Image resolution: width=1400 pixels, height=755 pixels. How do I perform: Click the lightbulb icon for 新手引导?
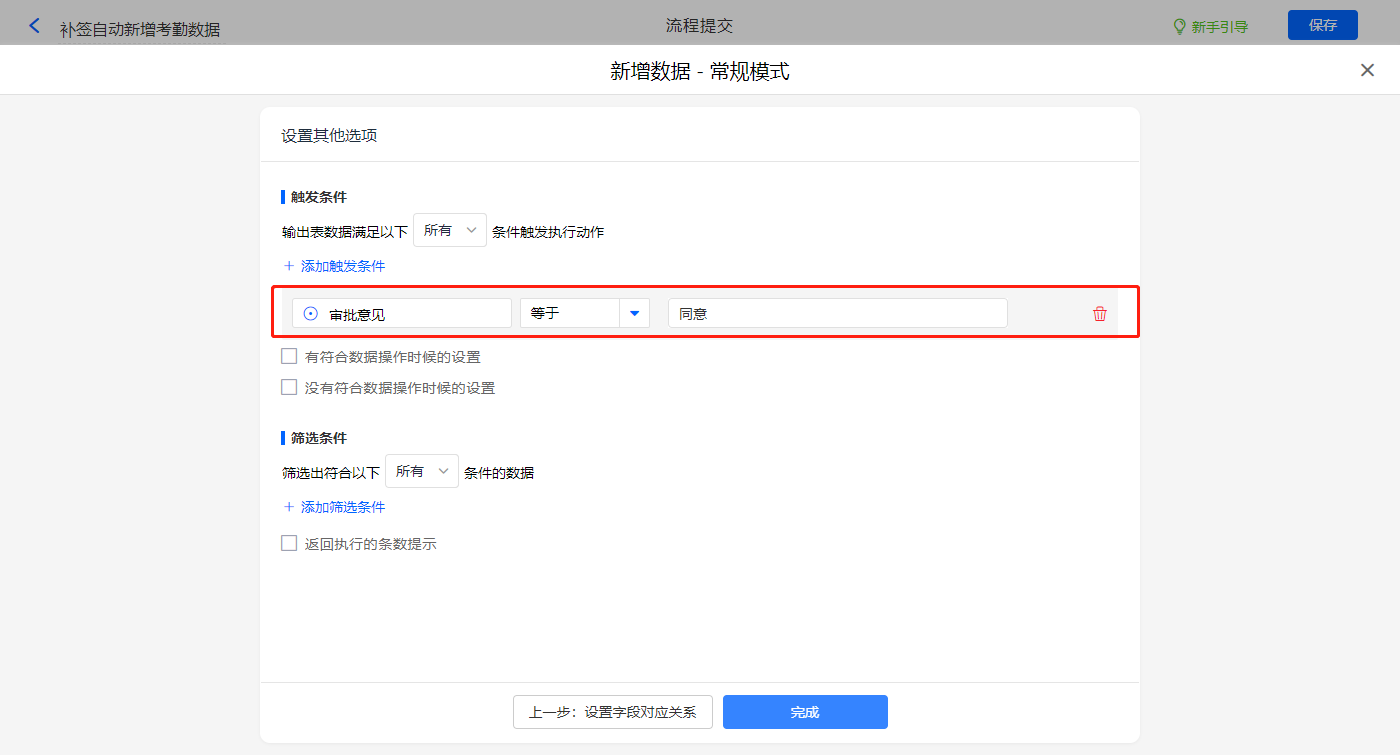point(1179,27)
